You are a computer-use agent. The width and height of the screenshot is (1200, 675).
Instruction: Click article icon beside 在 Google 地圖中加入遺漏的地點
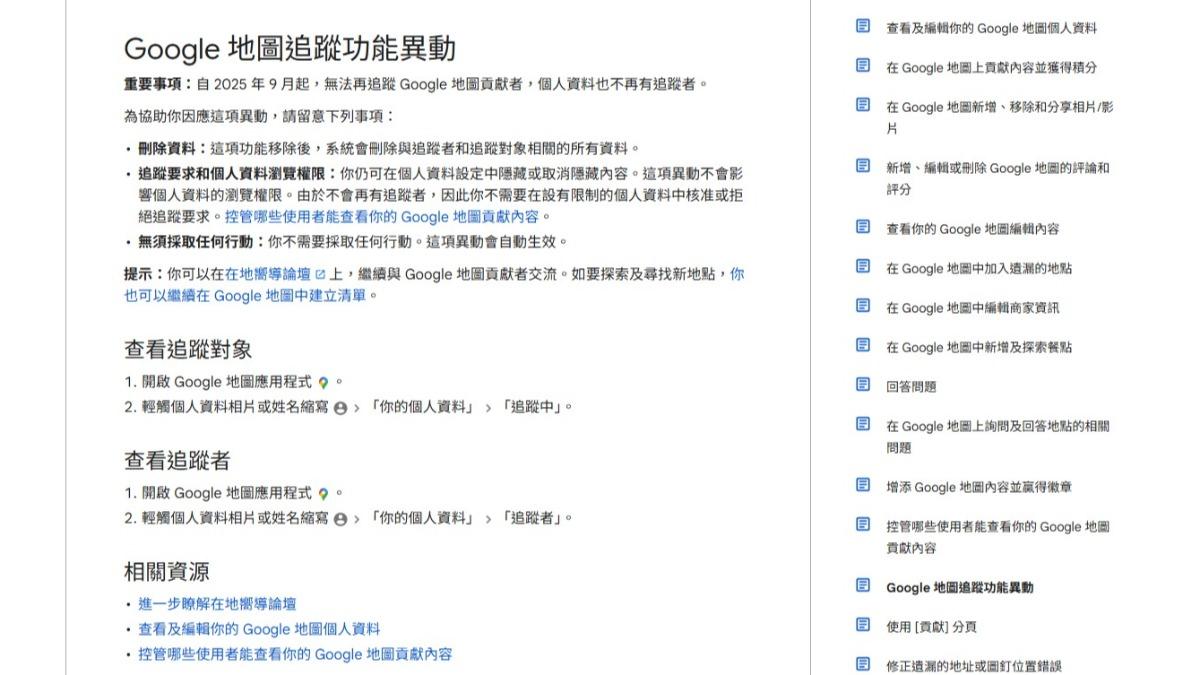pyautogui.click(x=863, y=267)
